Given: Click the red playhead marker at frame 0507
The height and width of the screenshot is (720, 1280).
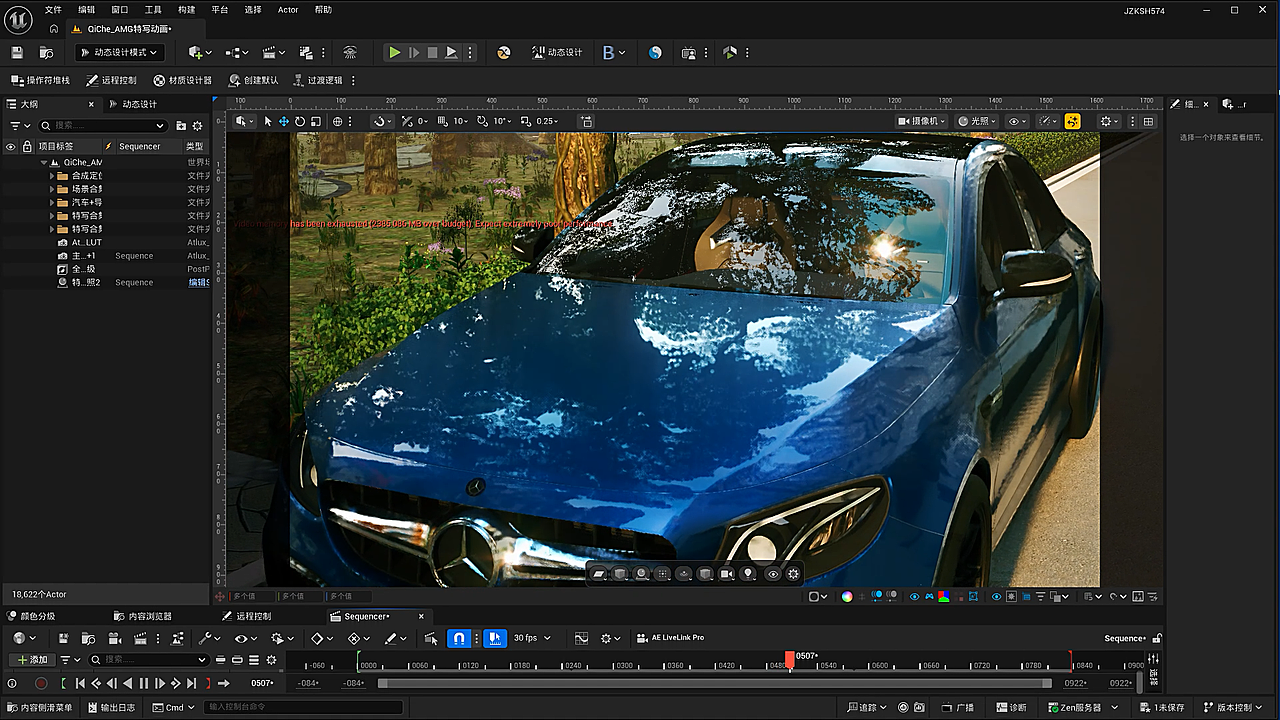Looking at the screenshot, I should (790, 659).
